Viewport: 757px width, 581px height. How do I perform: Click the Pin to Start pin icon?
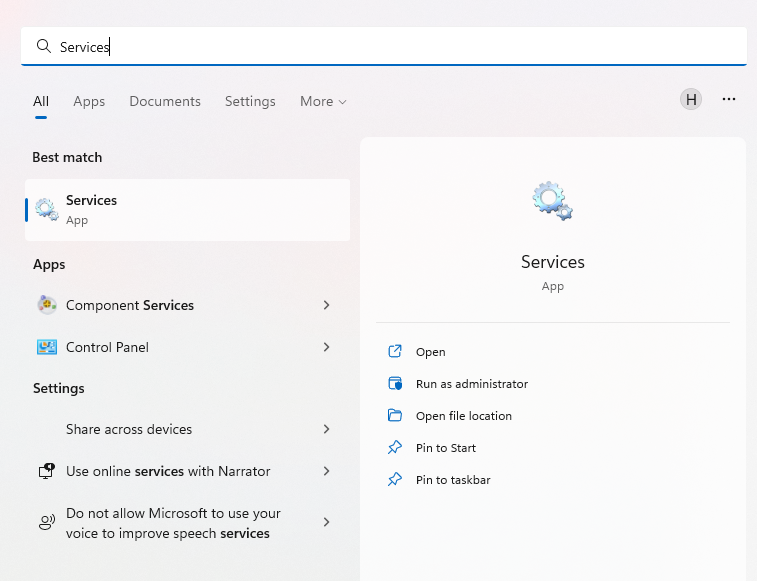395,447
